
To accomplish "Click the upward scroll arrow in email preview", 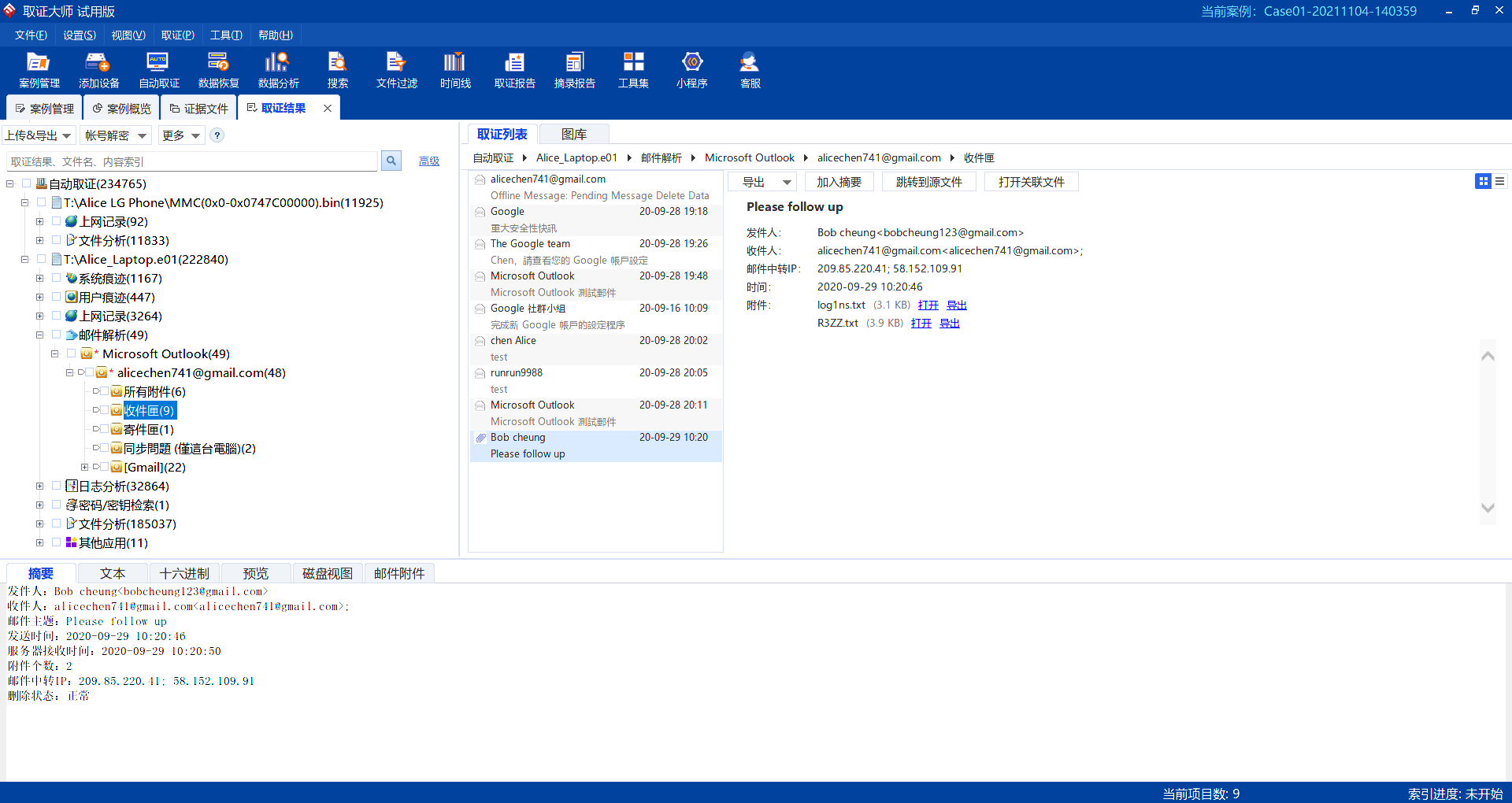I will pyautogui.click(x=1488, y=356).
